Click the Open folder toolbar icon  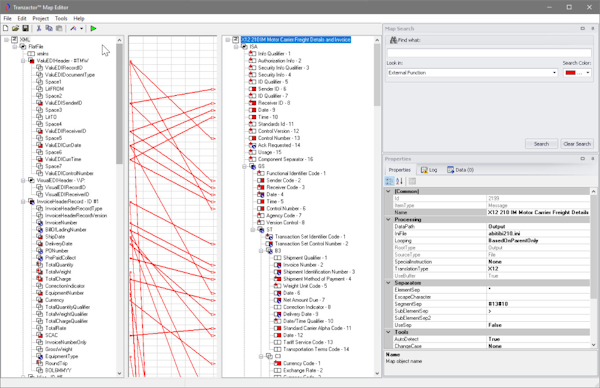(x=15, y=28)
